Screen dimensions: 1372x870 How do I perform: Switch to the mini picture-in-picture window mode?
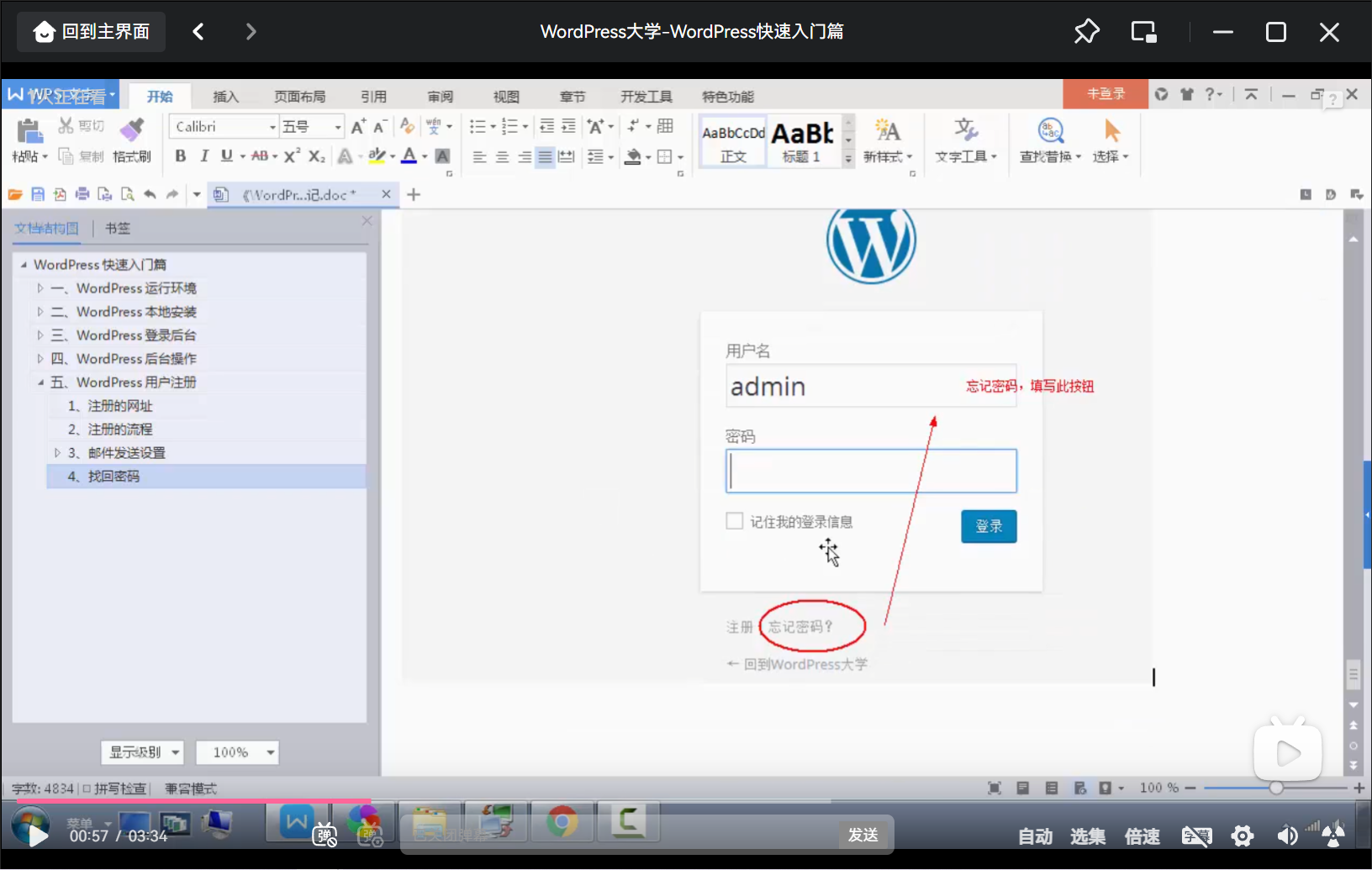[1143, 32]
